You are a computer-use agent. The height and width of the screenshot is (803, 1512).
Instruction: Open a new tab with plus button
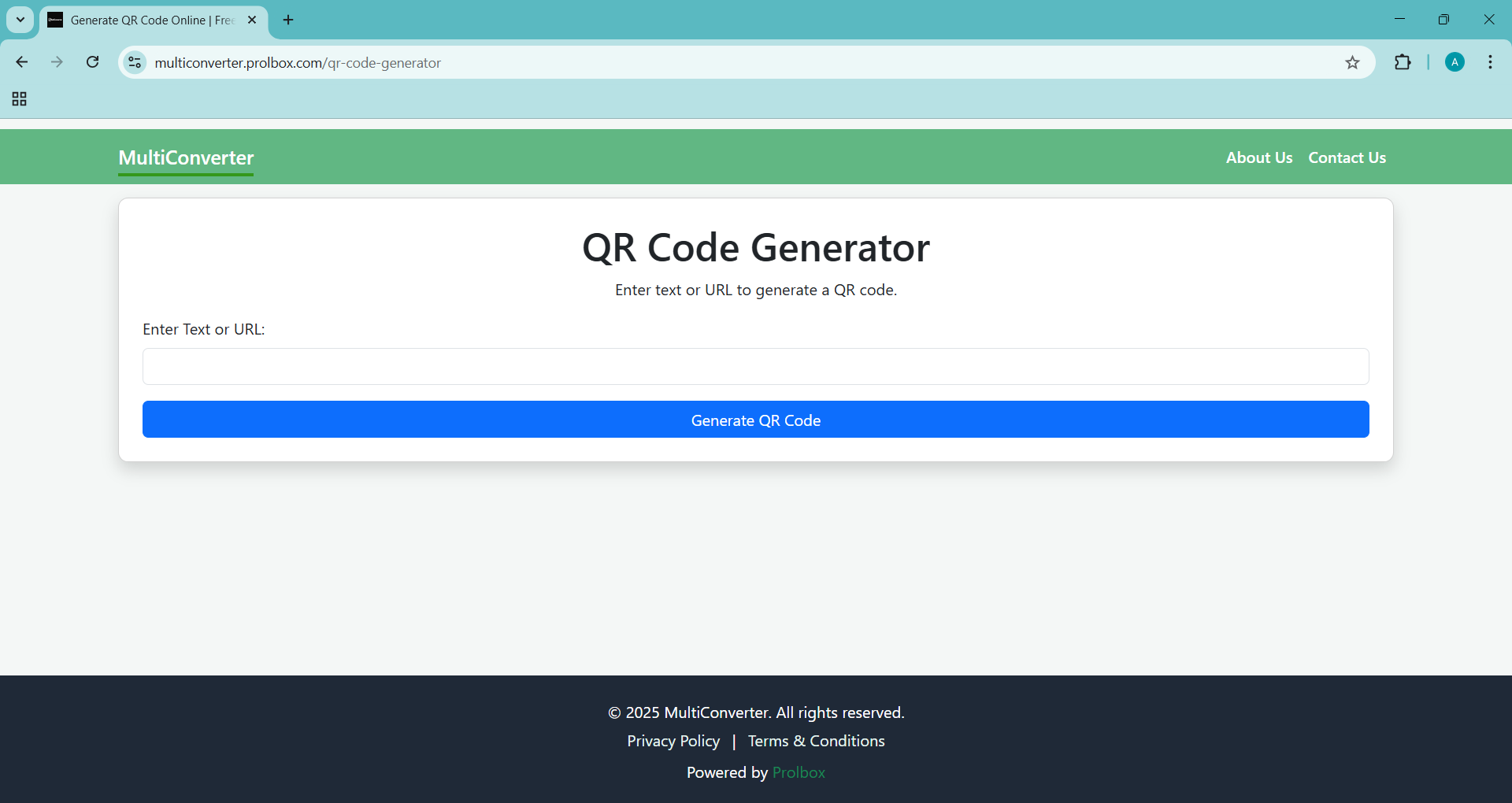coord(288,20)
